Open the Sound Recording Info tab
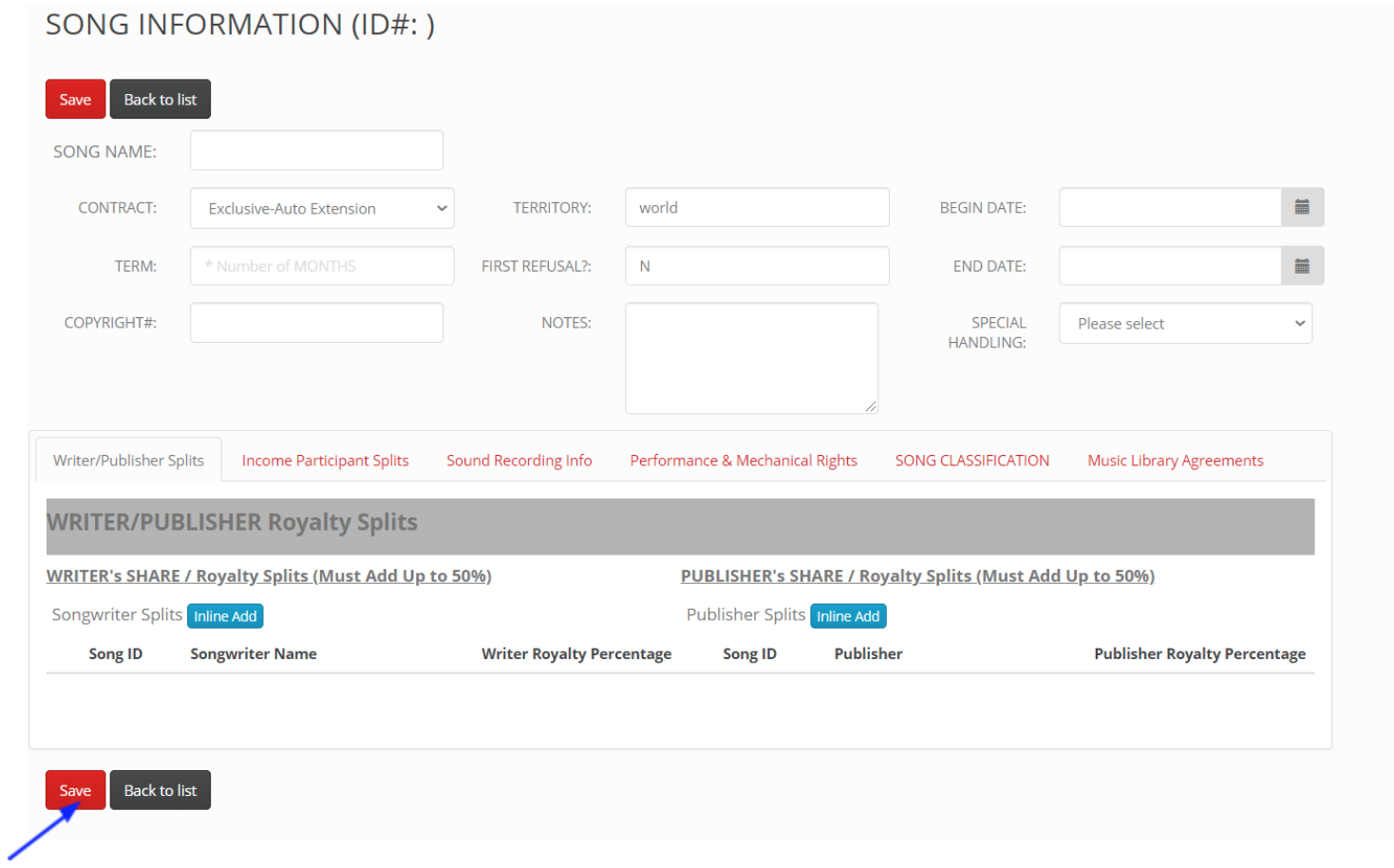The width and height of the screenshot is (1394, 868). 518,461
